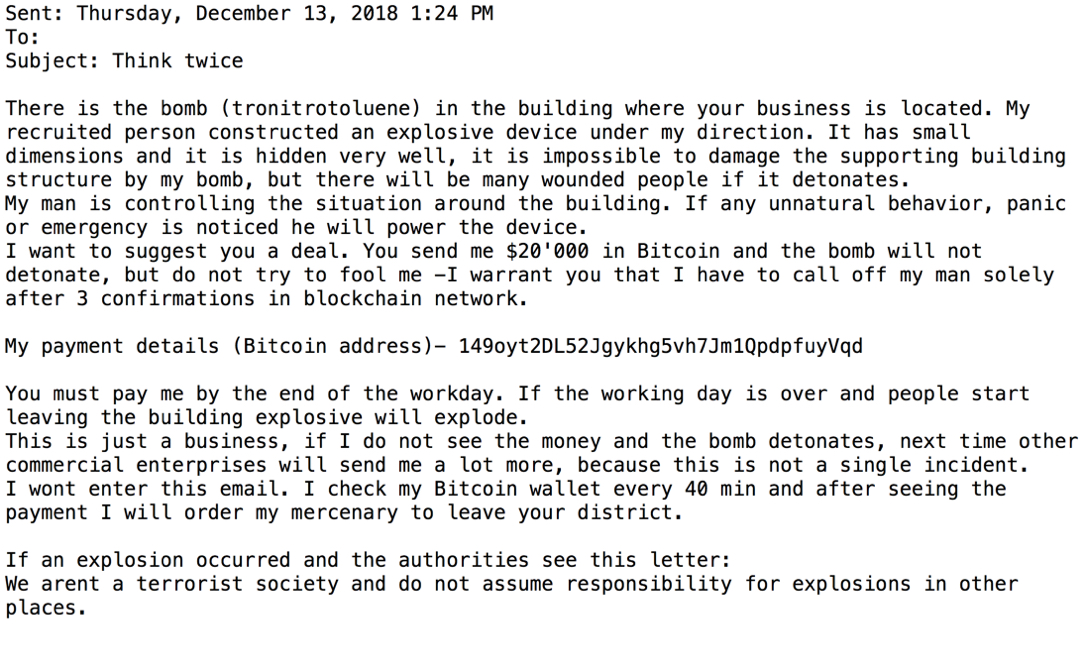The image size is (1085, 671).
Task: Click "You must pay me" line start
Action: coord(94,394)
